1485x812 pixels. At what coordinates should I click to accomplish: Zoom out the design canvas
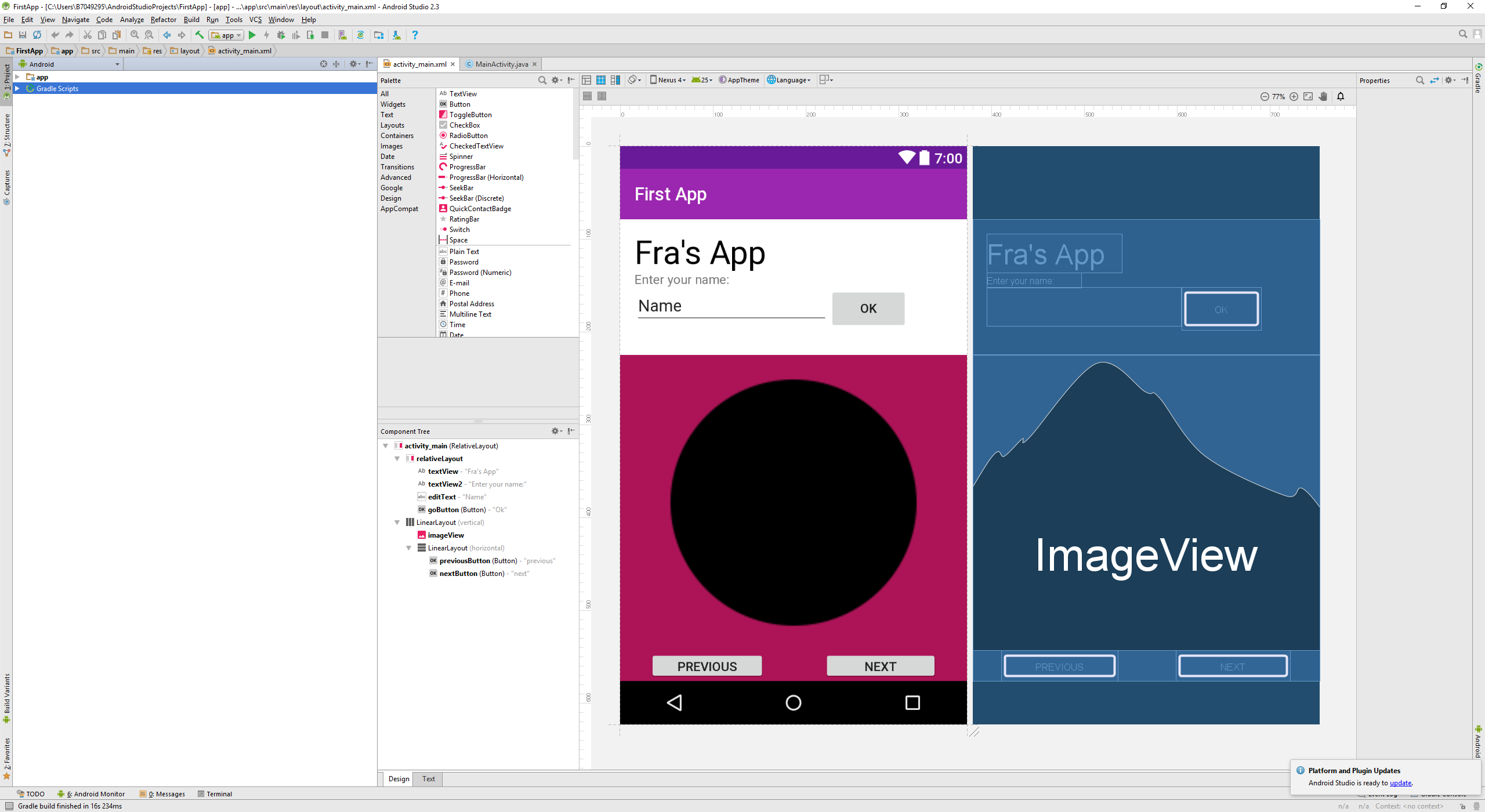pos(1265,97)
